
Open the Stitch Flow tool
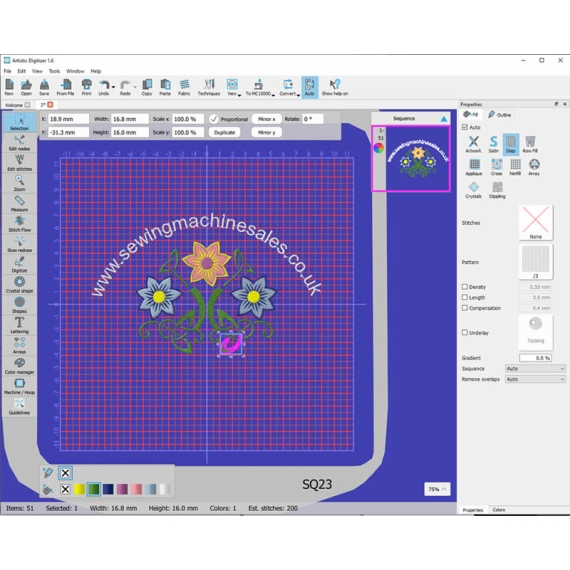[x=19, y=224]
